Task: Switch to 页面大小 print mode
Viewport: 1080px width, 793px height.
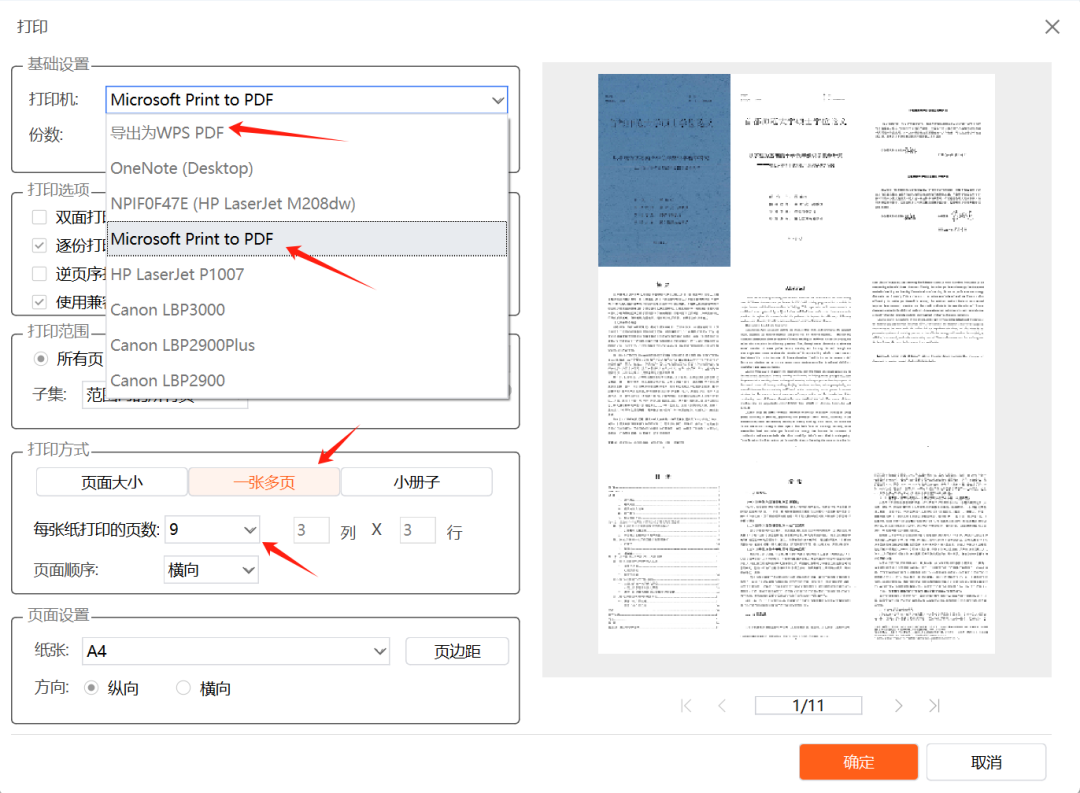Action: [112, 482]
